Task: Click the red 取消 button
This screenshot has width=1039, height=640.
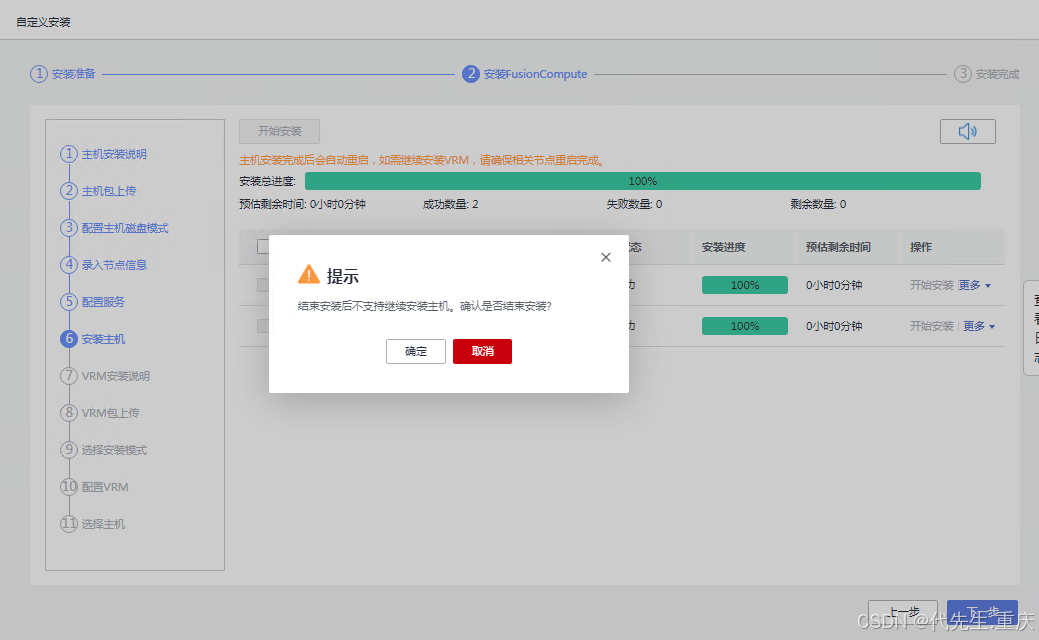Action: (x=482, y=351)
